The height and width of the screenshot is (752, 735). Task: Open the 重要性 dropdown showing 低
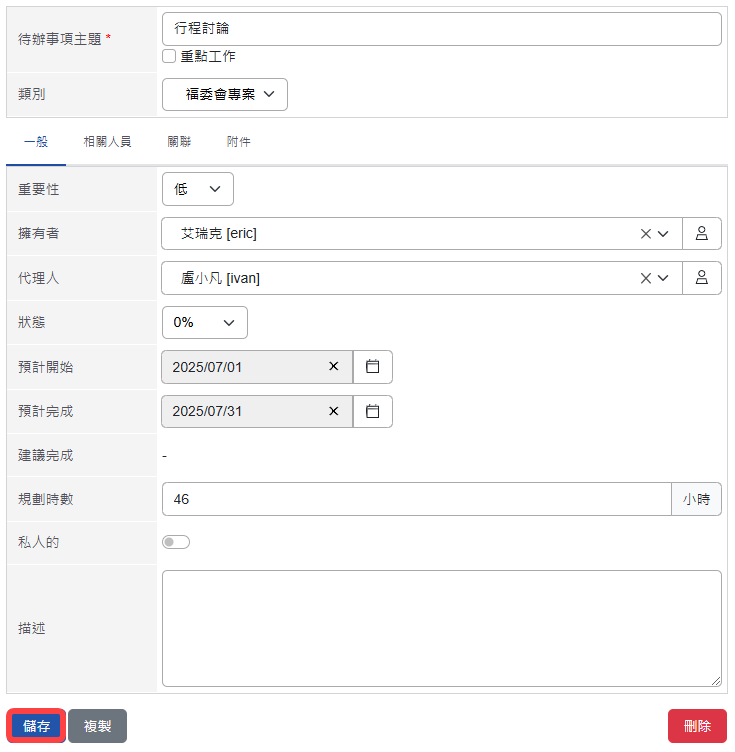tap(198, 189)
